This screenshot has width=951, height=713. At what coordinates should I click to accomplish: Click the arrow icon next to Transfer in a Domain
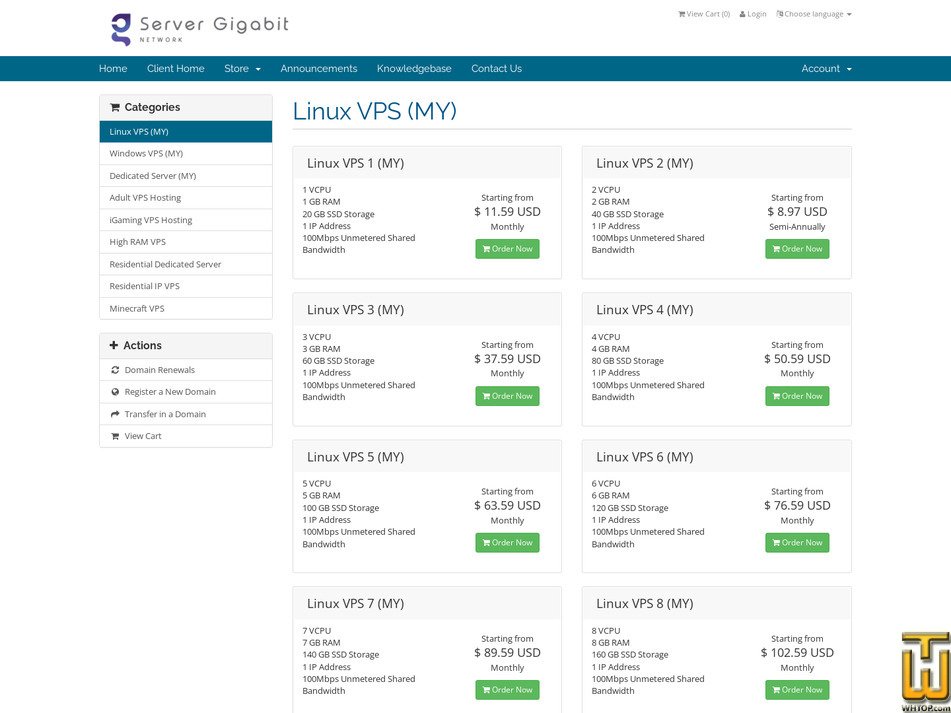click(115, 414)
